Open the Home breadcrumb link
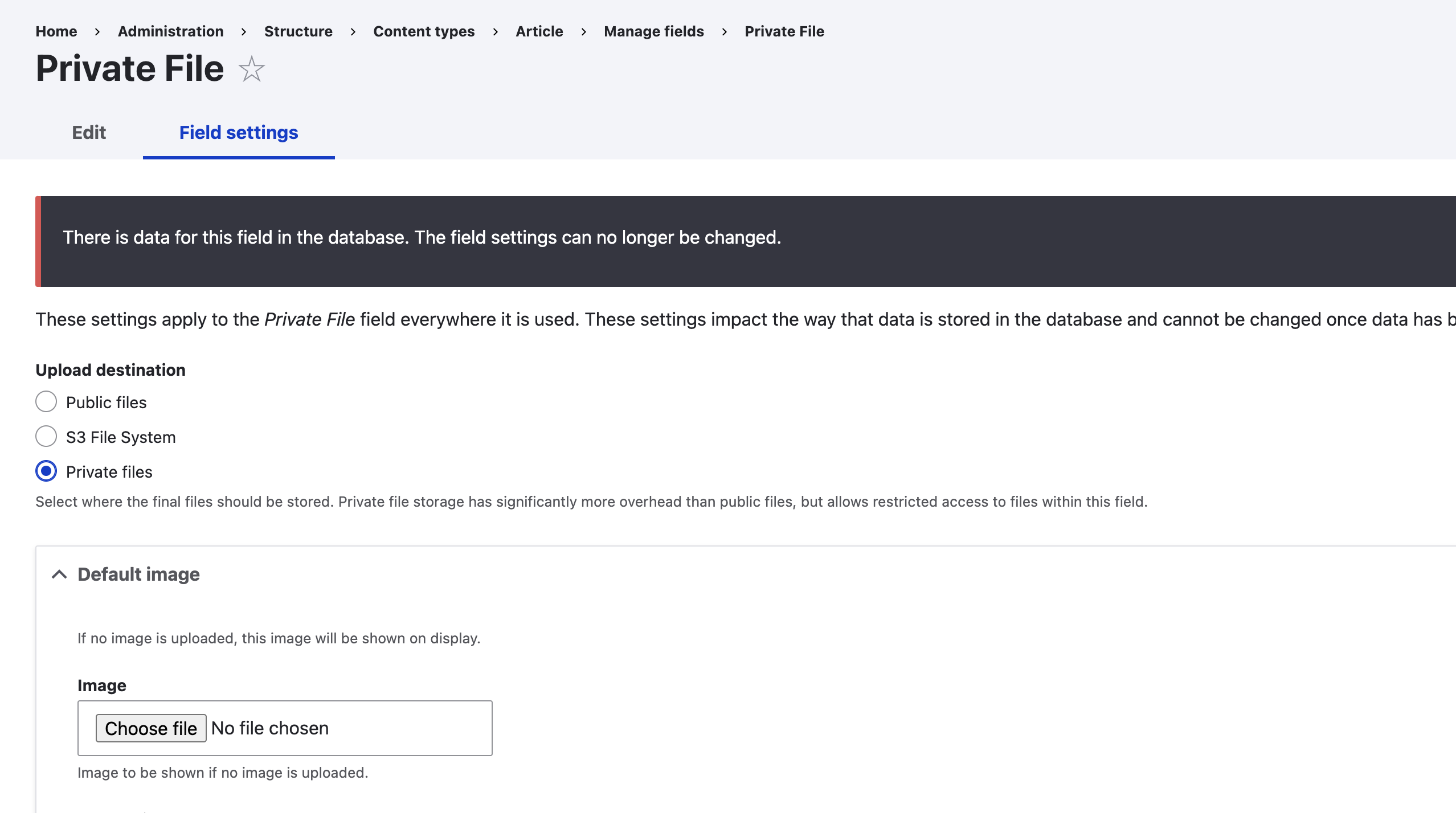1456x813 pixels. [x=56, y=31]
